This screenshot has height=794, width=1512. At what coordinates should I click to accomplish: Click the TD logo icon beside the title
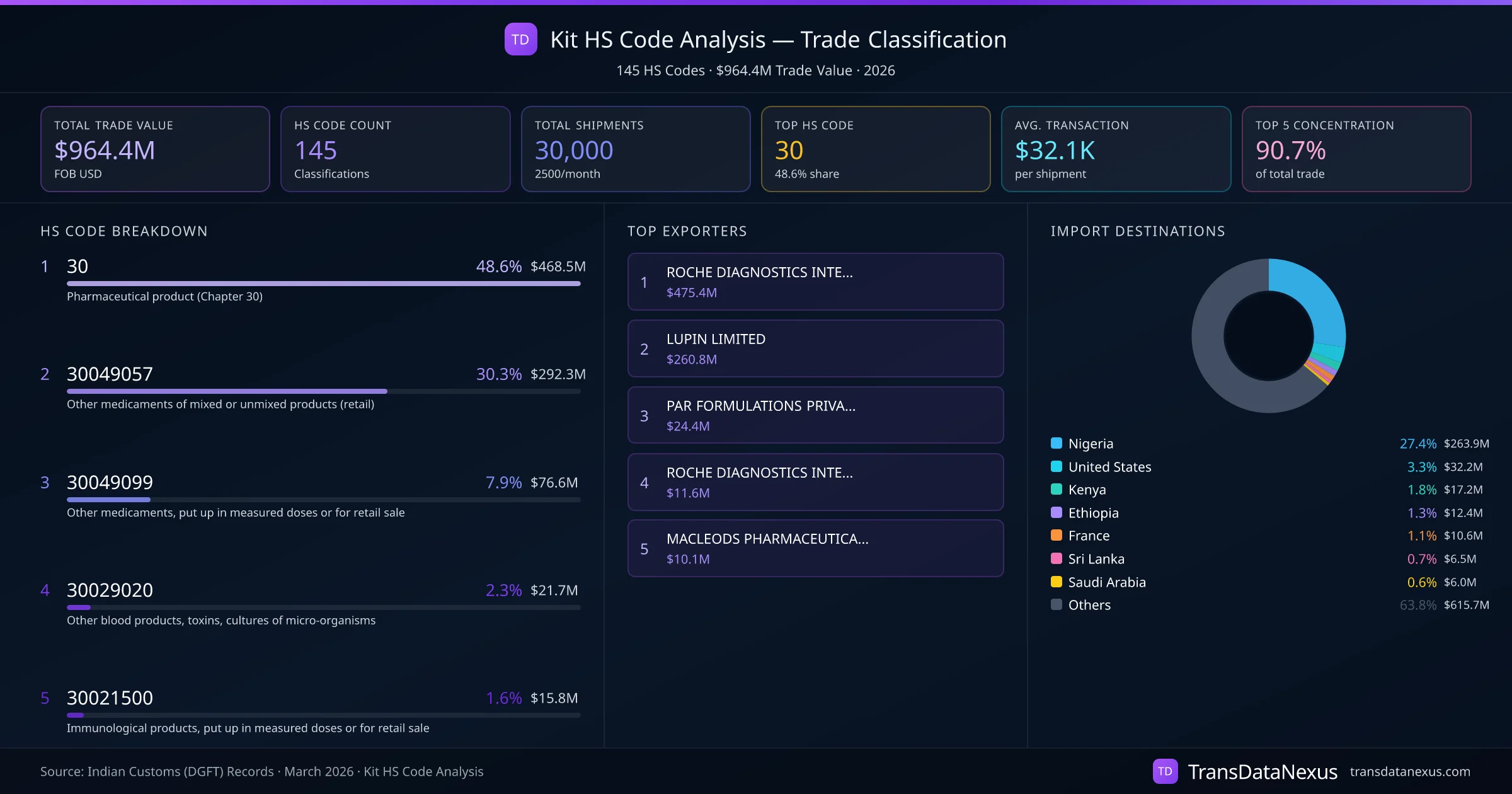click(520, 40)
